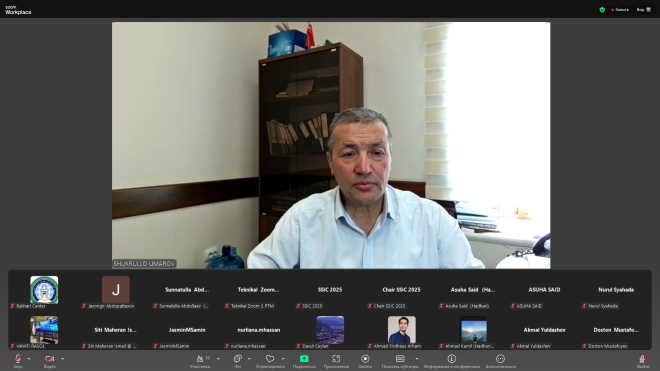
Task: Expand the audio settings arrow
Action: click(x=29, y=359)
